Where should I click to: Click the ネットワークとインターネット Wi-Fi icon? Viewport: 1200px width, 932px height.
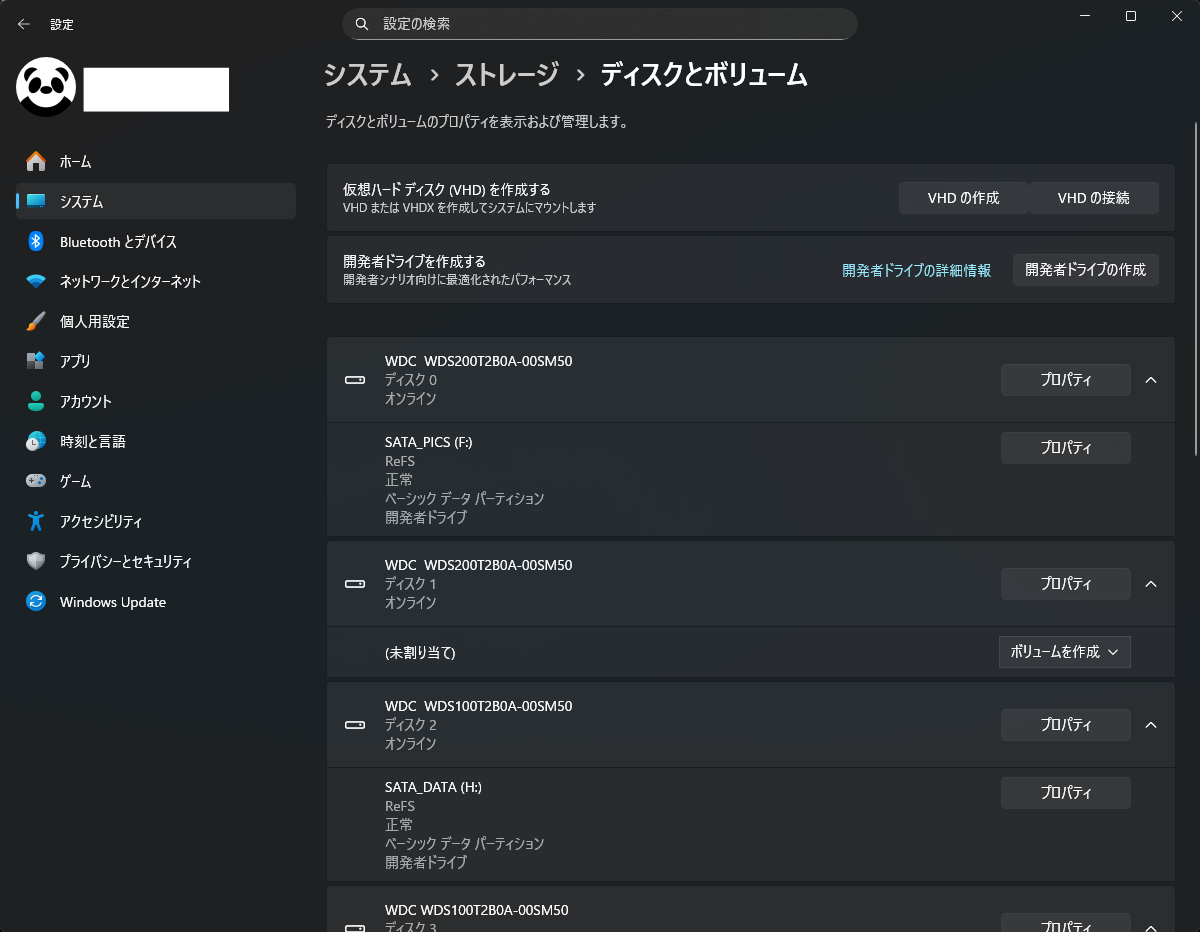(36, 281)
